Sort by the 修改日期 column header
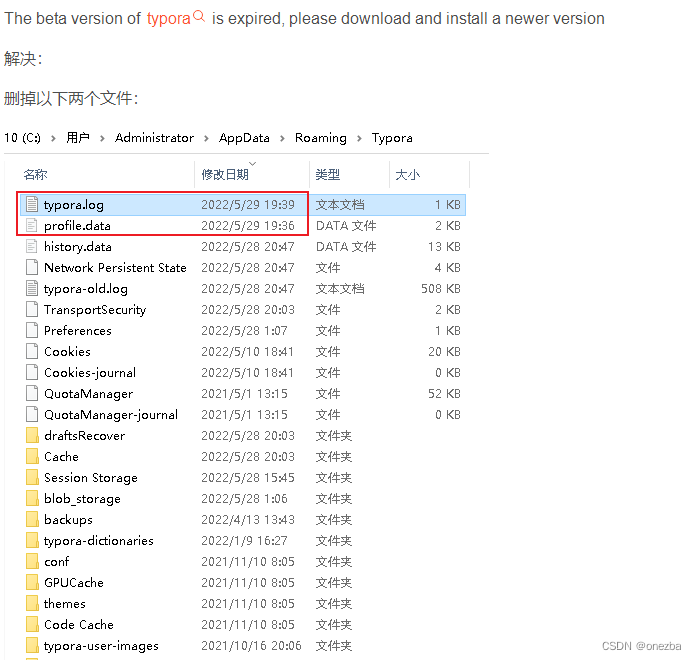 pyautogui.click(x=225, y=174)
